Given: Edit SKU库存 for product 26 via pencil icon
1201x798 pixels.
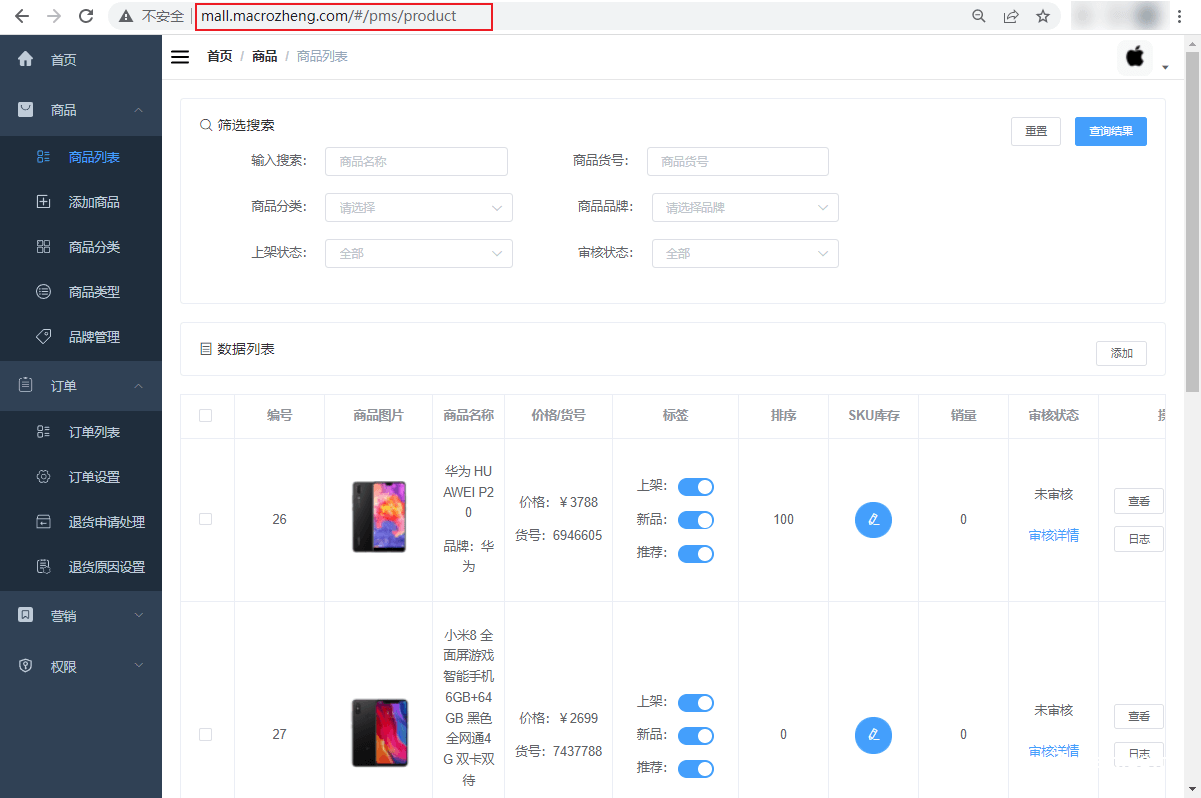Looking at the screenshot, I should tap(873, 519).
